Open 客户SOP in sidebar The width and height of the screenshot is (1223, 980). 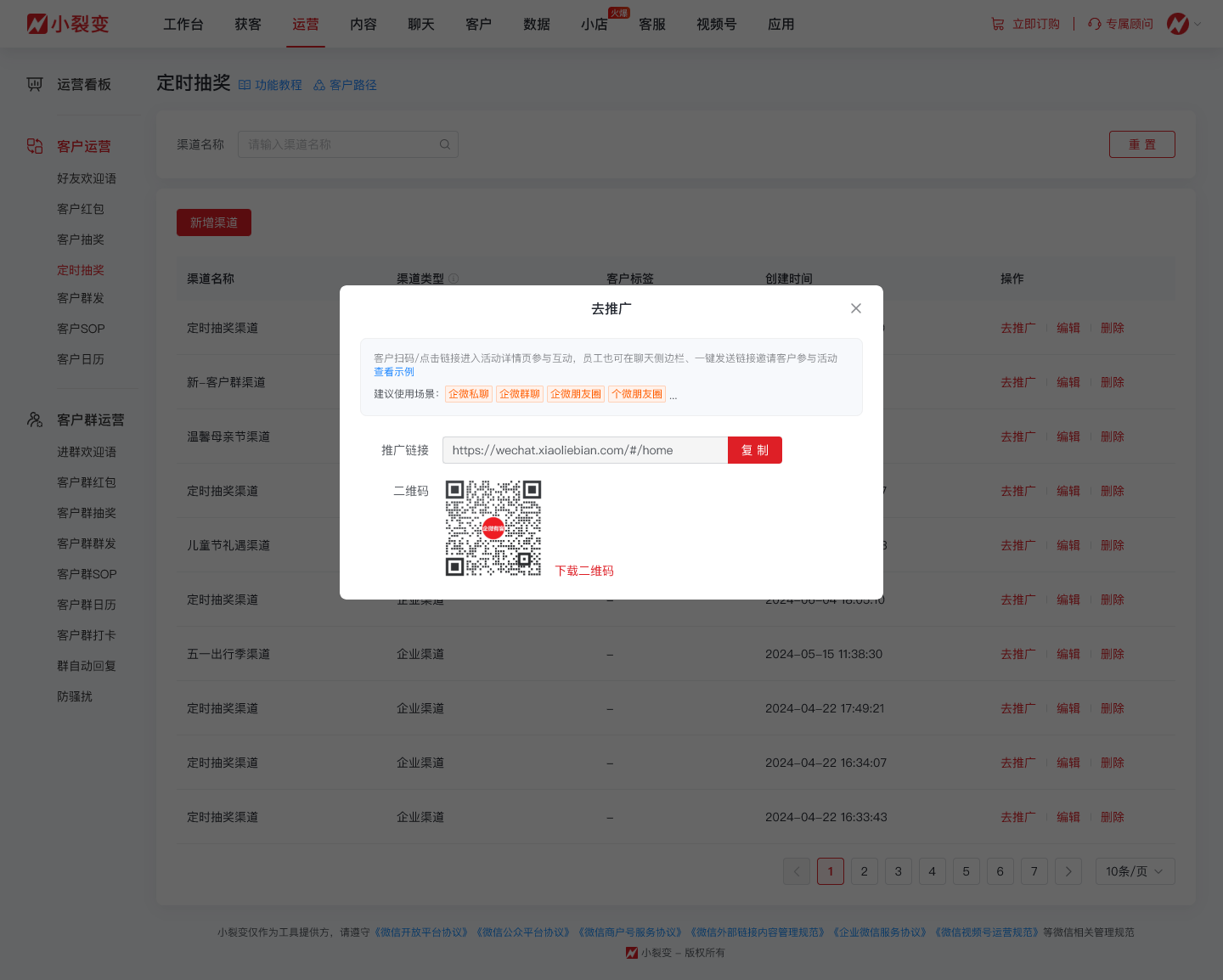tap(81, 329)
